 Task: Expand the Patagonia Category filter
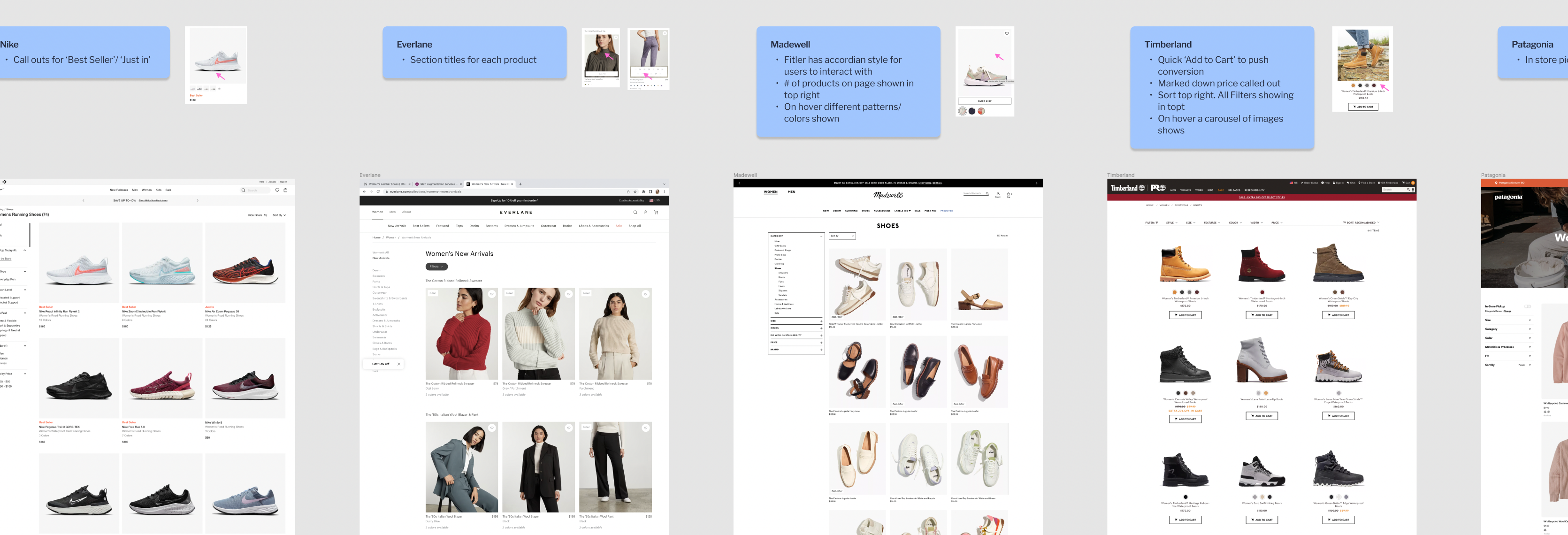point(1508,329)
